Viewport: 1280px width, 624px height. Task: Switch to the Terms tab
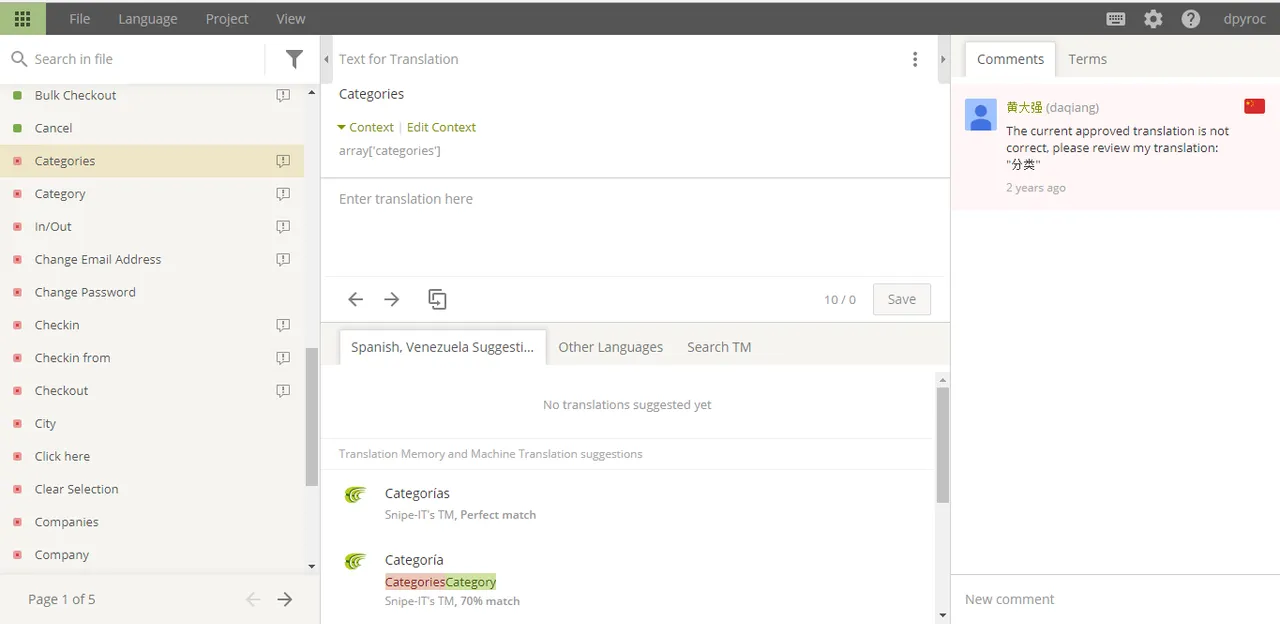(x=1087, y=59)
